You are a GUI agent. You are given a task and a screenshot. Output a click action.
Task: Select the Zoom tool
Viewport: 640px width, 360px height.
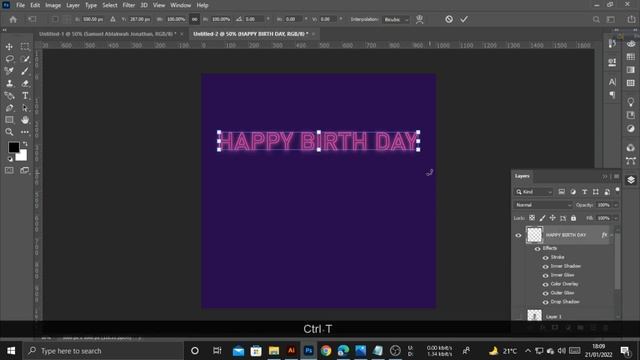[x=9, y=132]
